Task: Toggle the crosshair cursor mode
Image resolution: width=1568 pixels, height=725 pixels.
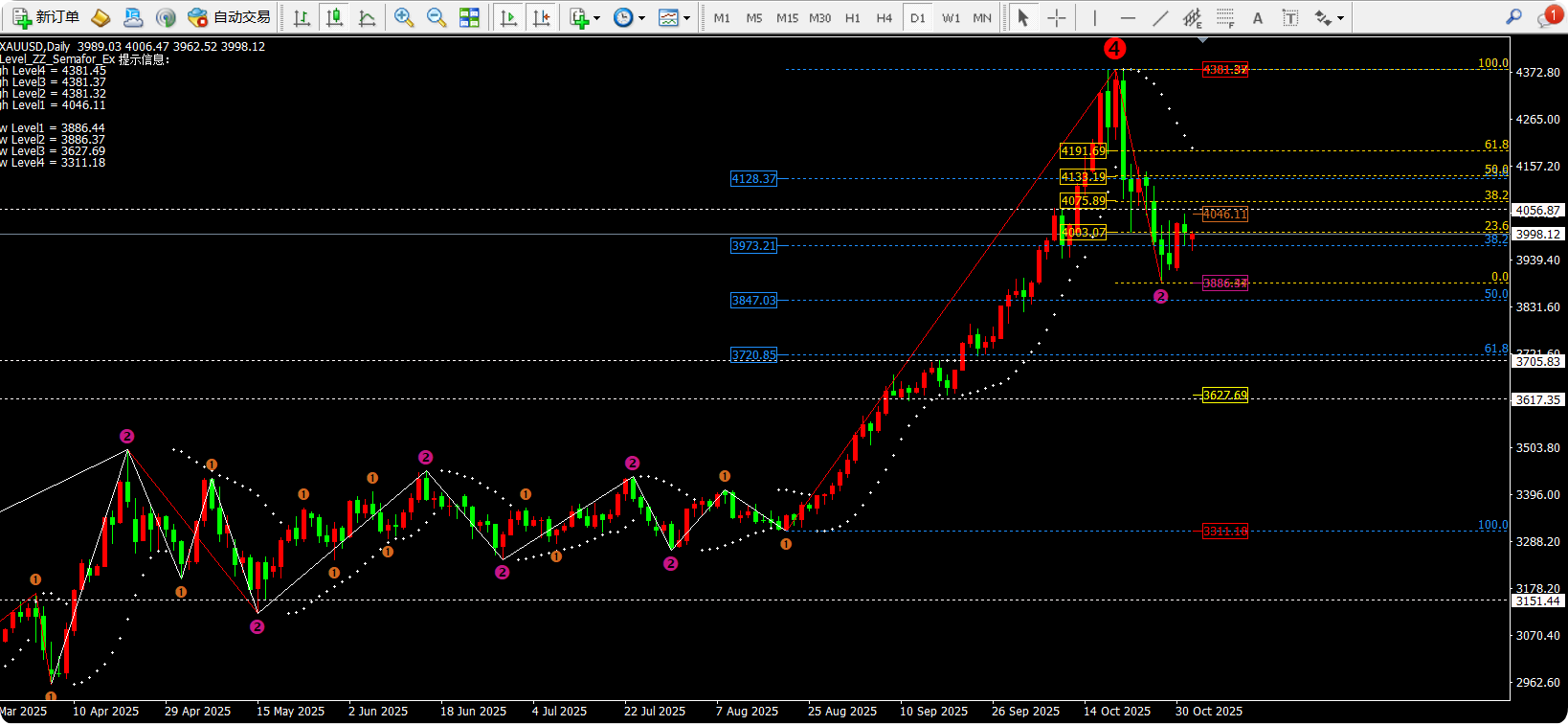Action: [1056, 17]
